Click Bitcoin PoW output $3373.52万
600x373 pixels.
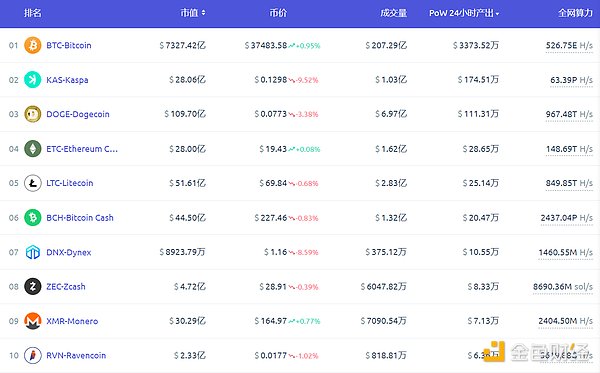(x=476, y=46)
